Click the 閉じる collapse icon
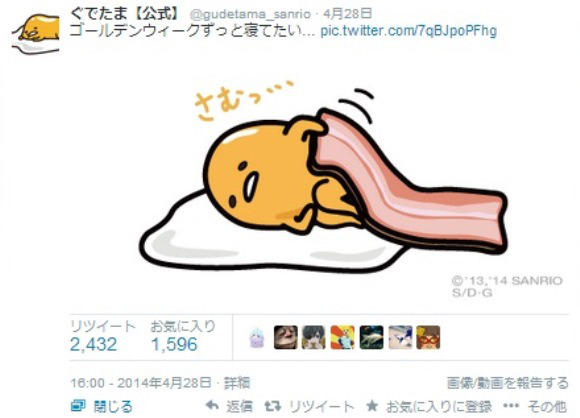580x418 pixels. tap(78, 406)
